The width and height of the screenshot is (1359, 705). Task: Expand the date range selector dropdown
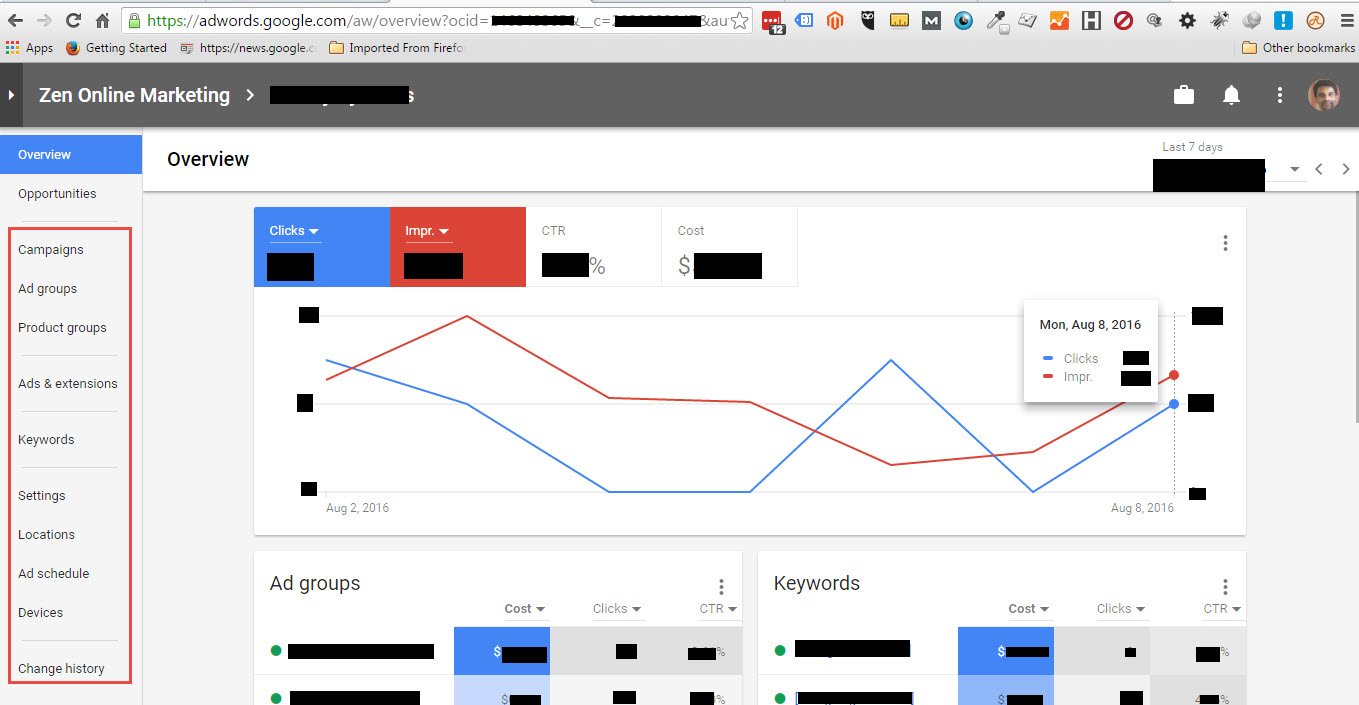pos(1294,169)
